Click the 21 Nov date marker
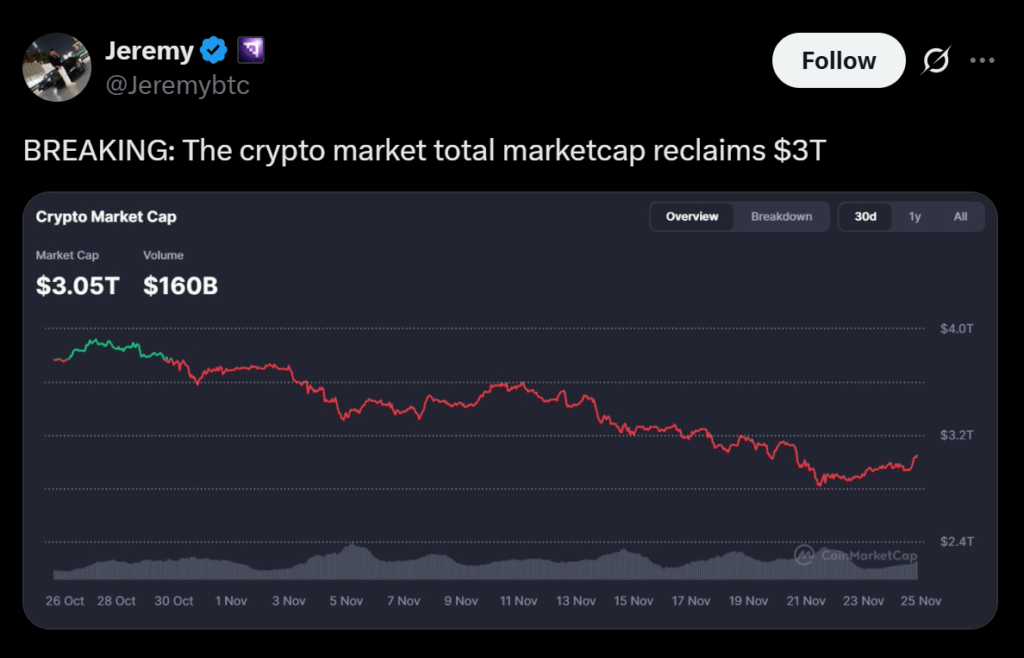The height and width of the screenshot is (658, 1024). tap(806, 601)
